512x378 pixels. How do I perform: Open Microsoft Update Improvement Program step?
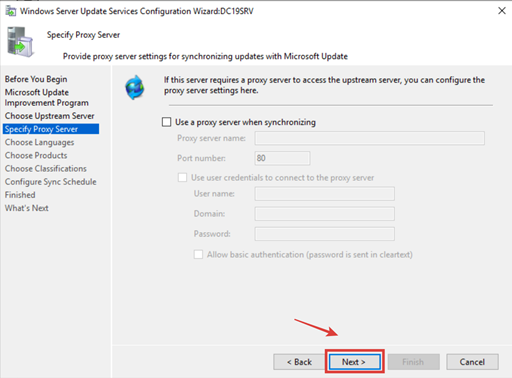[x=47, y=97]
